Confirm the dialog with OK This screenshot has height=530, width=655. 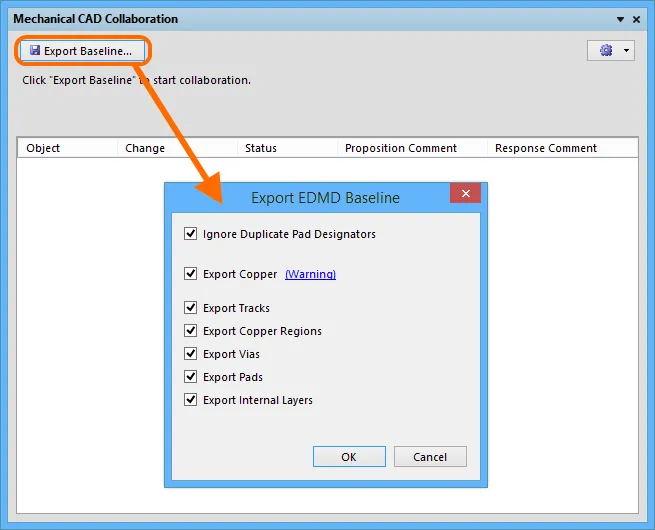click(349, 456)
